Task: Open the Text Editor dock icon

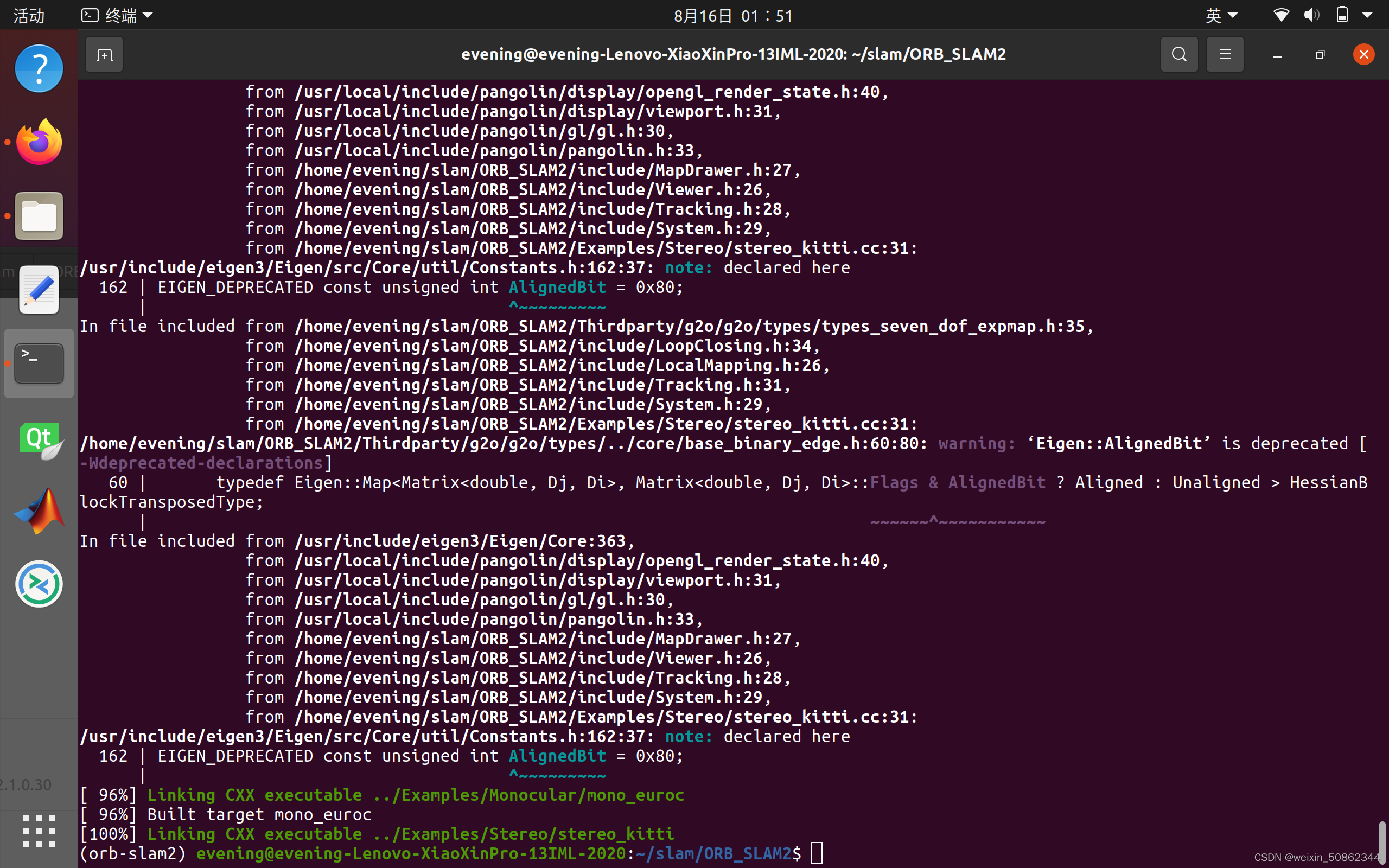Action: [x=39, y=289]
